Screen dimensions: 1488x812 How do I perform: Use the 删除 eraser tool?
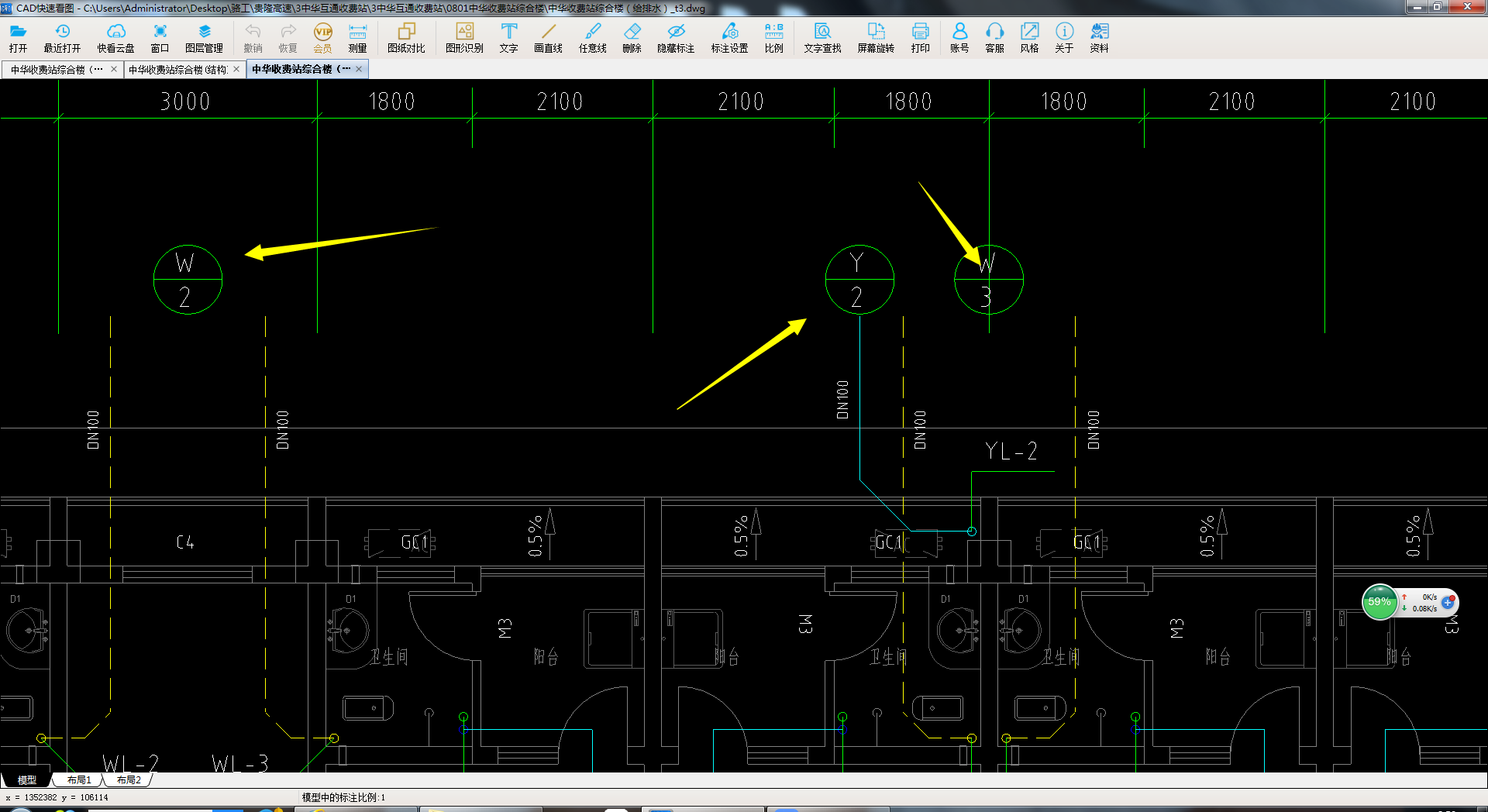(x=632, y=38)
